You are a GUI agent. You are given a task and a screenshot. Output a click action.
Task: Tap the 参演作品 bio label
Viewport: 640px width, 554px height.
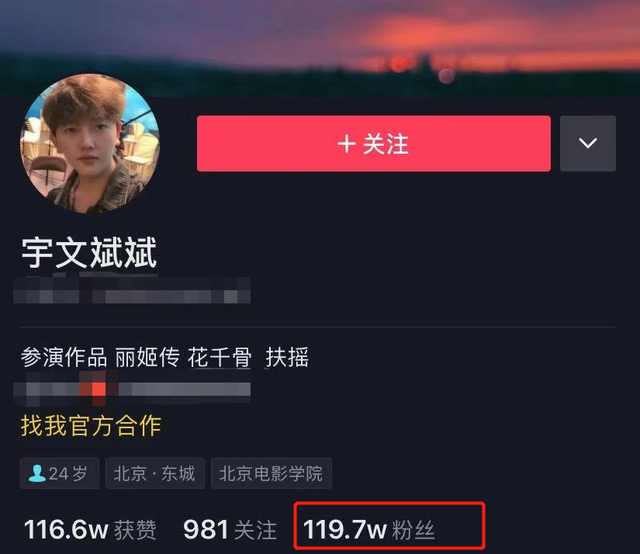point(64,357)
